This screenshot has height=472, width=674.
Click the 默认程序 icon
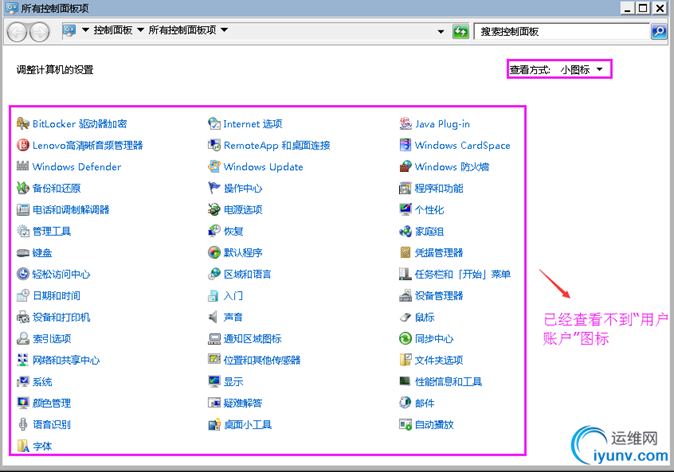[x=214, y=252]
